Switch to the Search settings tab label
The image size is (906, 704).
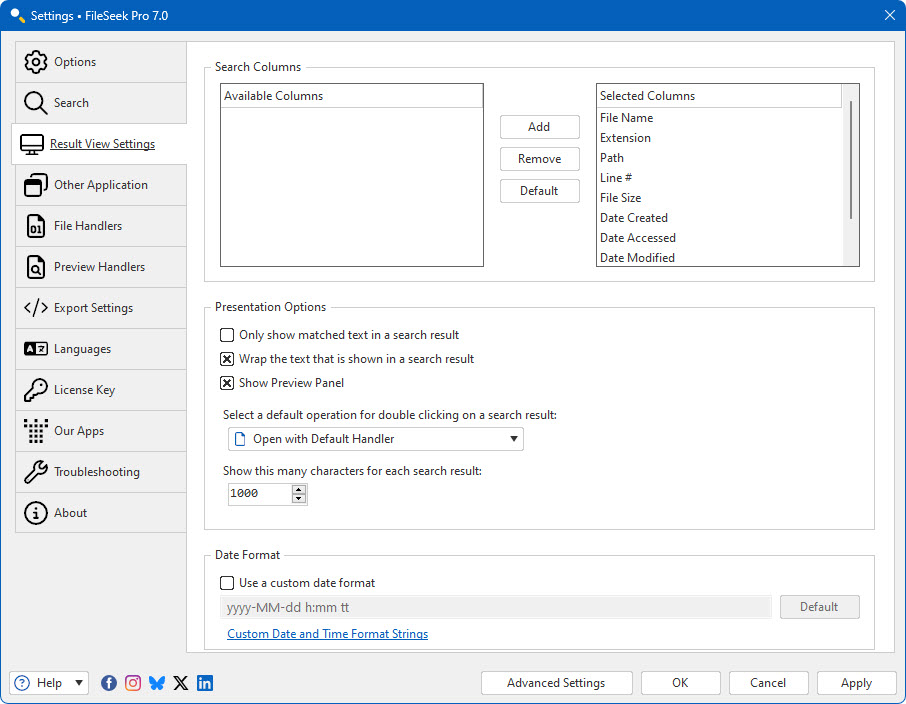click(x=71, y=103)
